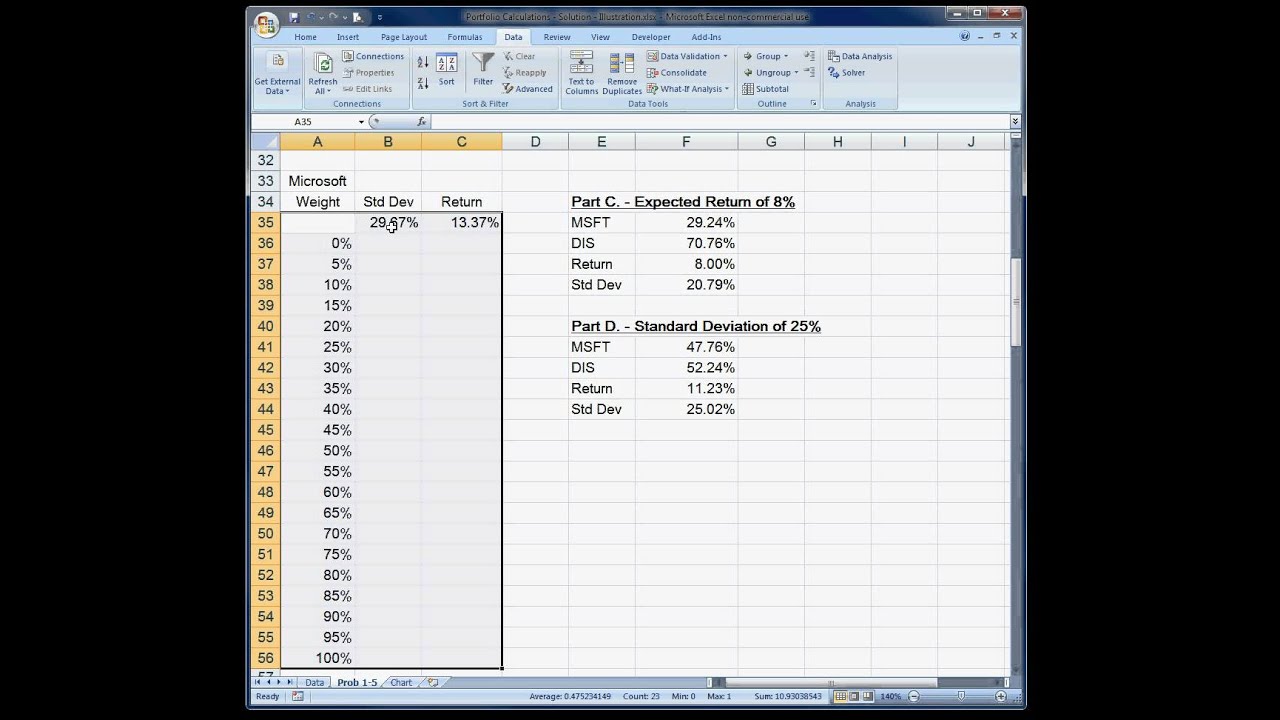Switch to the Insert ribbon tab
Screen dimensions: 1280x720
pos(348,37)
